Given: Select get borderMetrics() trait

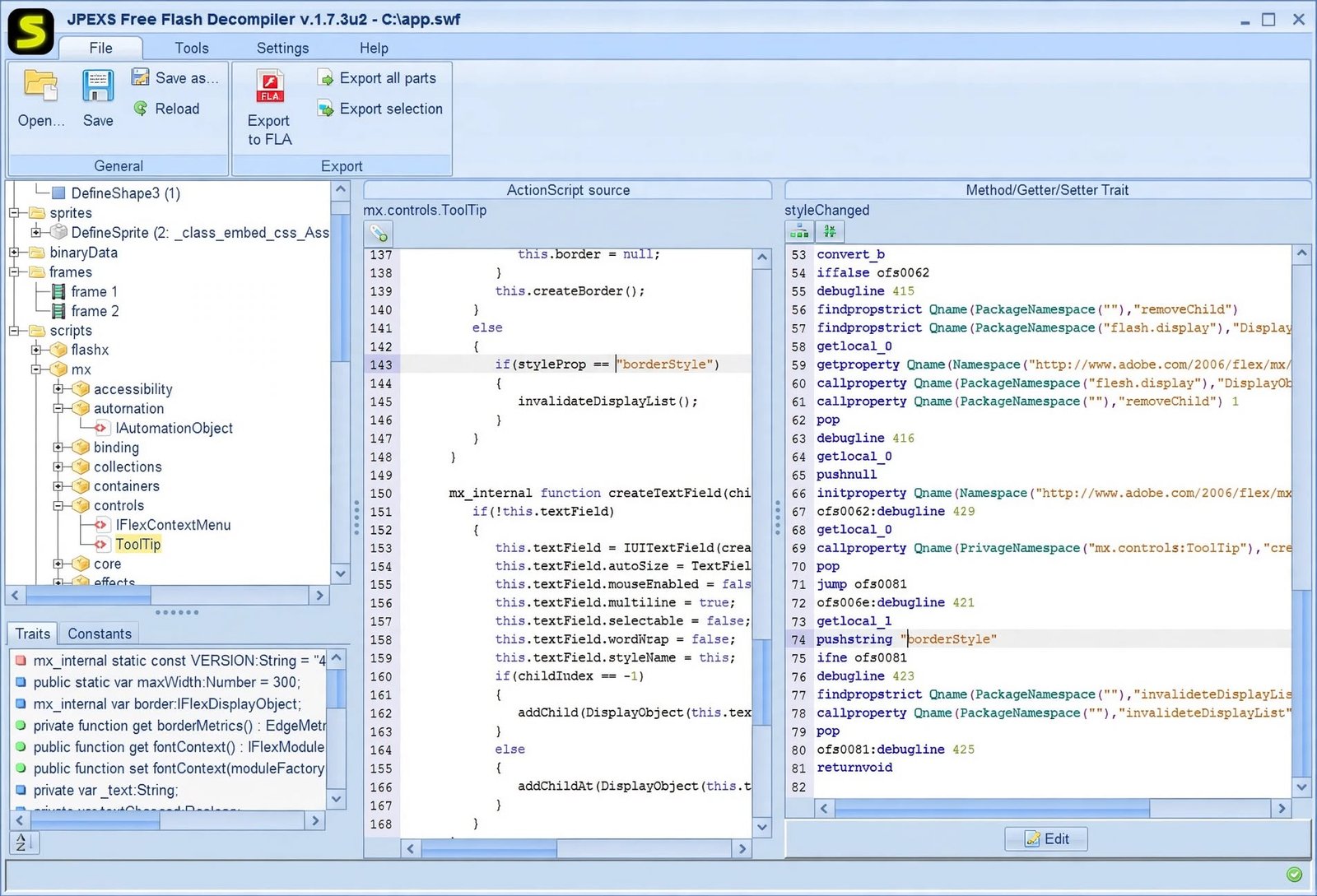Looking at the screenshot, I should [x=170, y=726].
